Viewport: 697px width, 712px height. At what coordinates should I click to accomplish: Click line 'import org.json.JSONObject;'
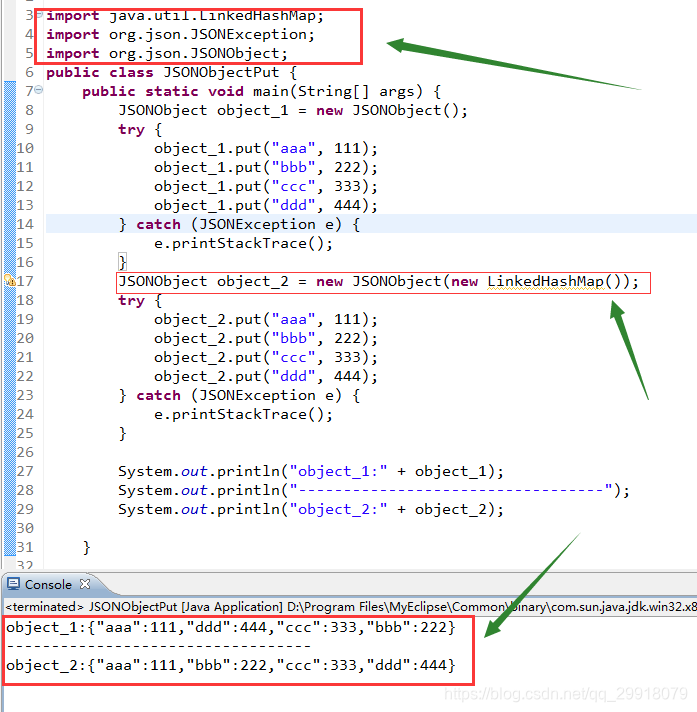167,54
